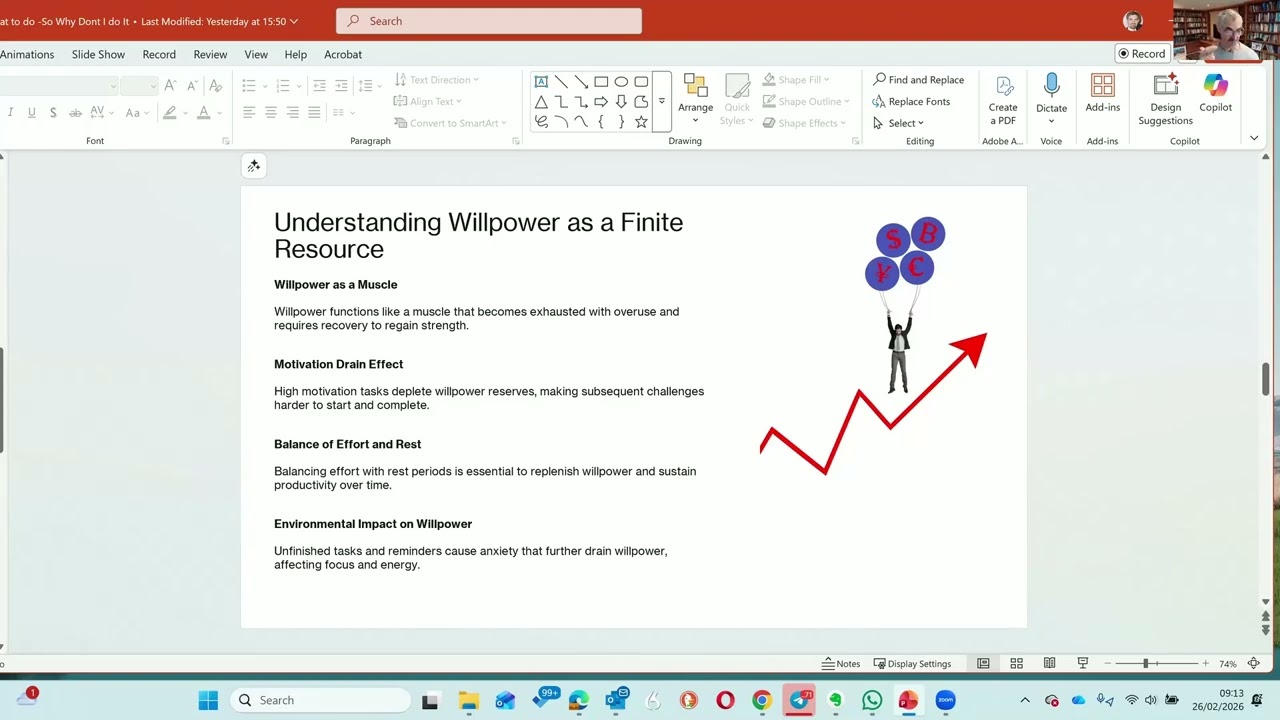The height and width of the screenshot is (720, 1280).
Task: Click Increase Font Size icon
Action: click(x=170, y=86)
